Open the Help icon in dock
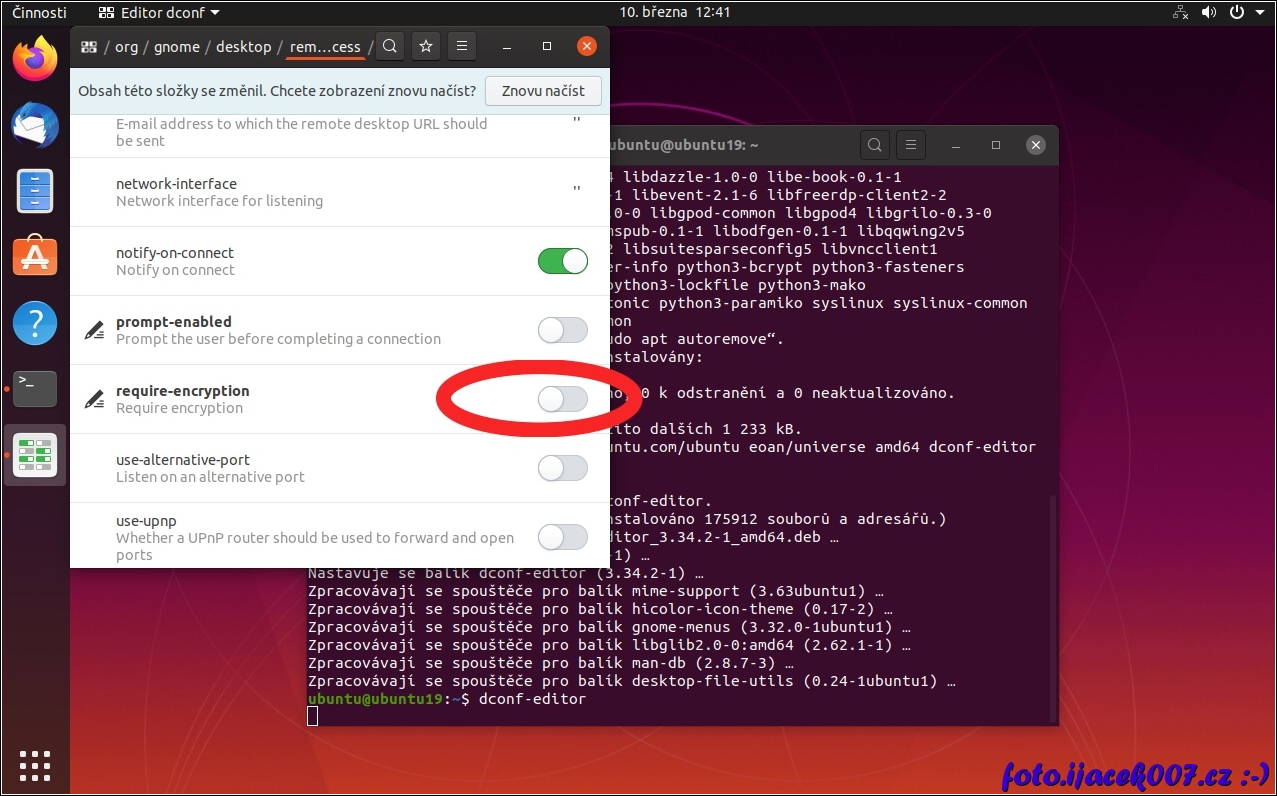 pyautogui.click(x=35, y=323)
